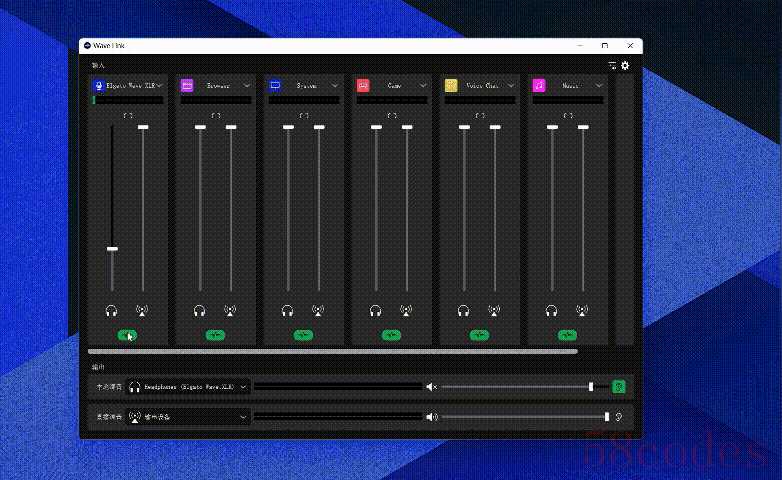The image size is (782, 480).
Task: Click the Game channel stream mix fader handle
Action: coord(407,127)
